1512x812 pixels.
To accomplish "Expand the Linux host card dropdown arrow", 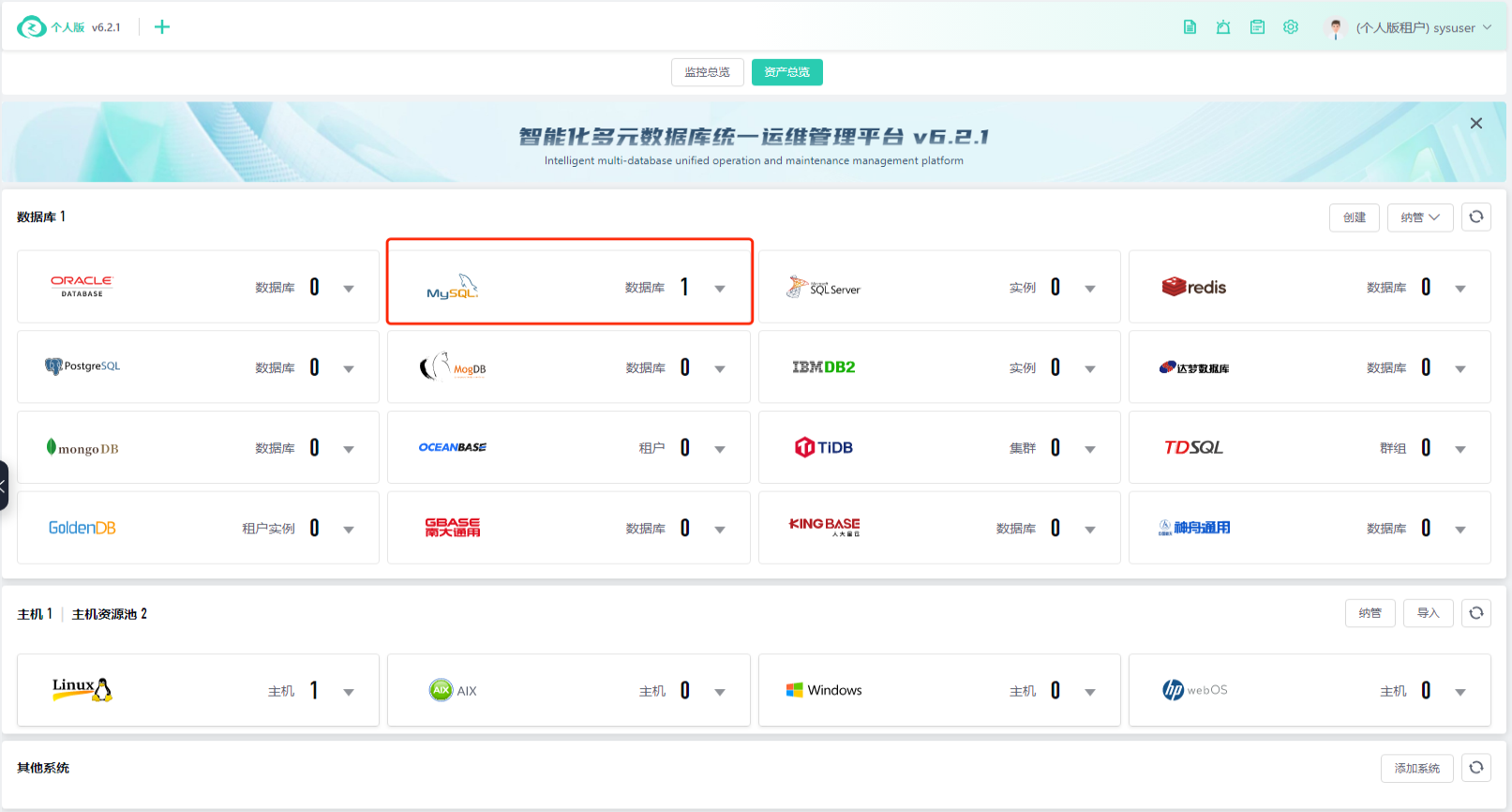I will (x=349, y=693).
